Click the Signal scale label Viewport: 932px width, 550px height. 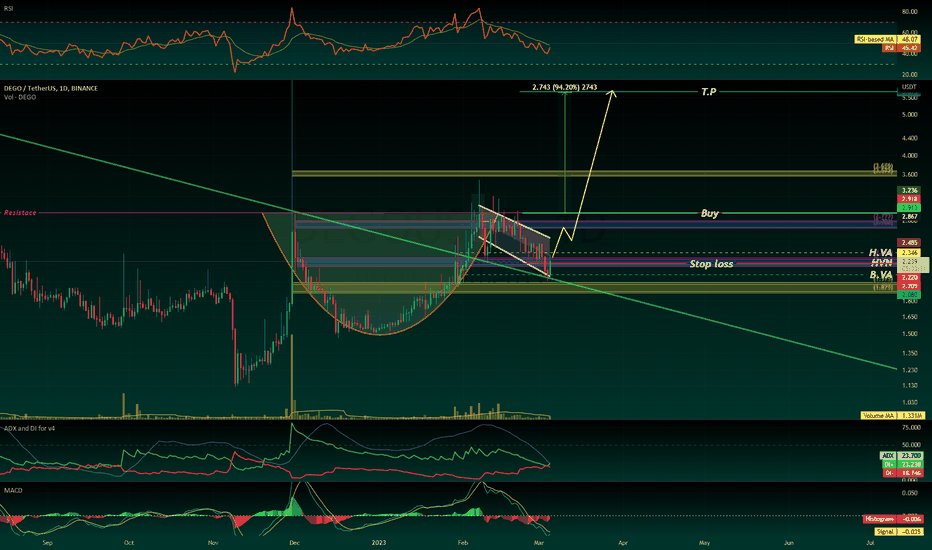(x=884, y=532)
